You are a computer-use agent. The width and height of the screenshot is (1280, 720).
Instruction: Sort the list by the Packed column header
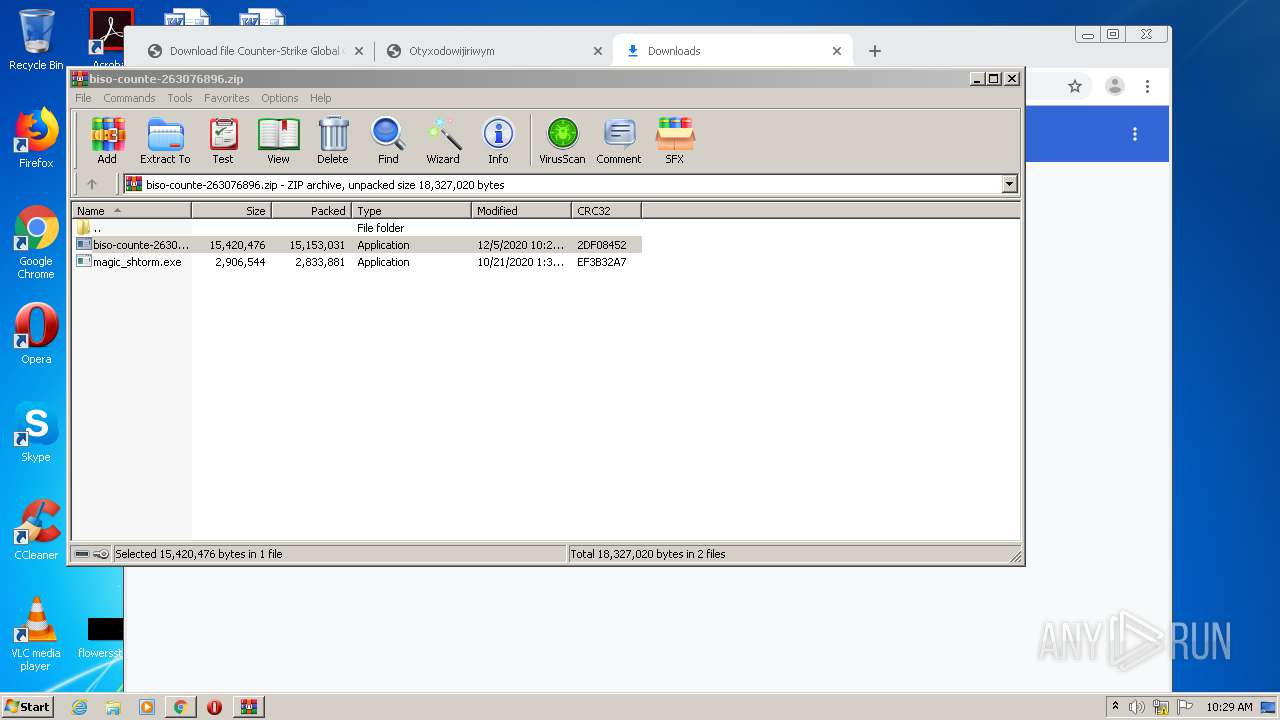311,210
